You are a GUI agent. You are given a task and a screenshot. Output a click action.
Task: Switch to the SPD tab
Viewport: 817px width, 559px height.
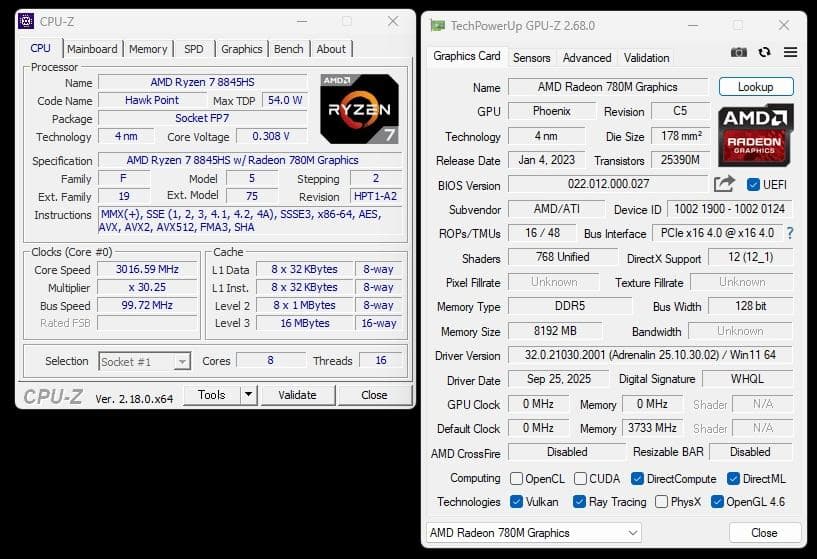tap(194, 49)
